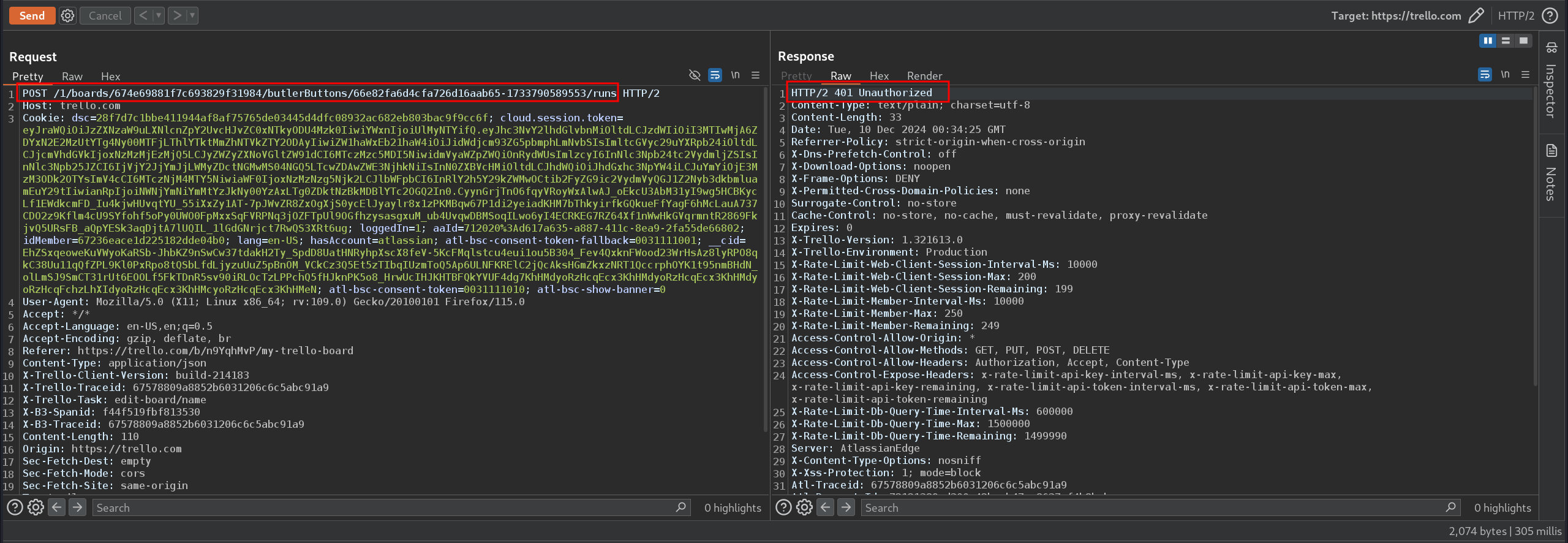Toggle line wrap in Request pane
This screenshot has width=1568, height=543.
click(x=715, y=75)
